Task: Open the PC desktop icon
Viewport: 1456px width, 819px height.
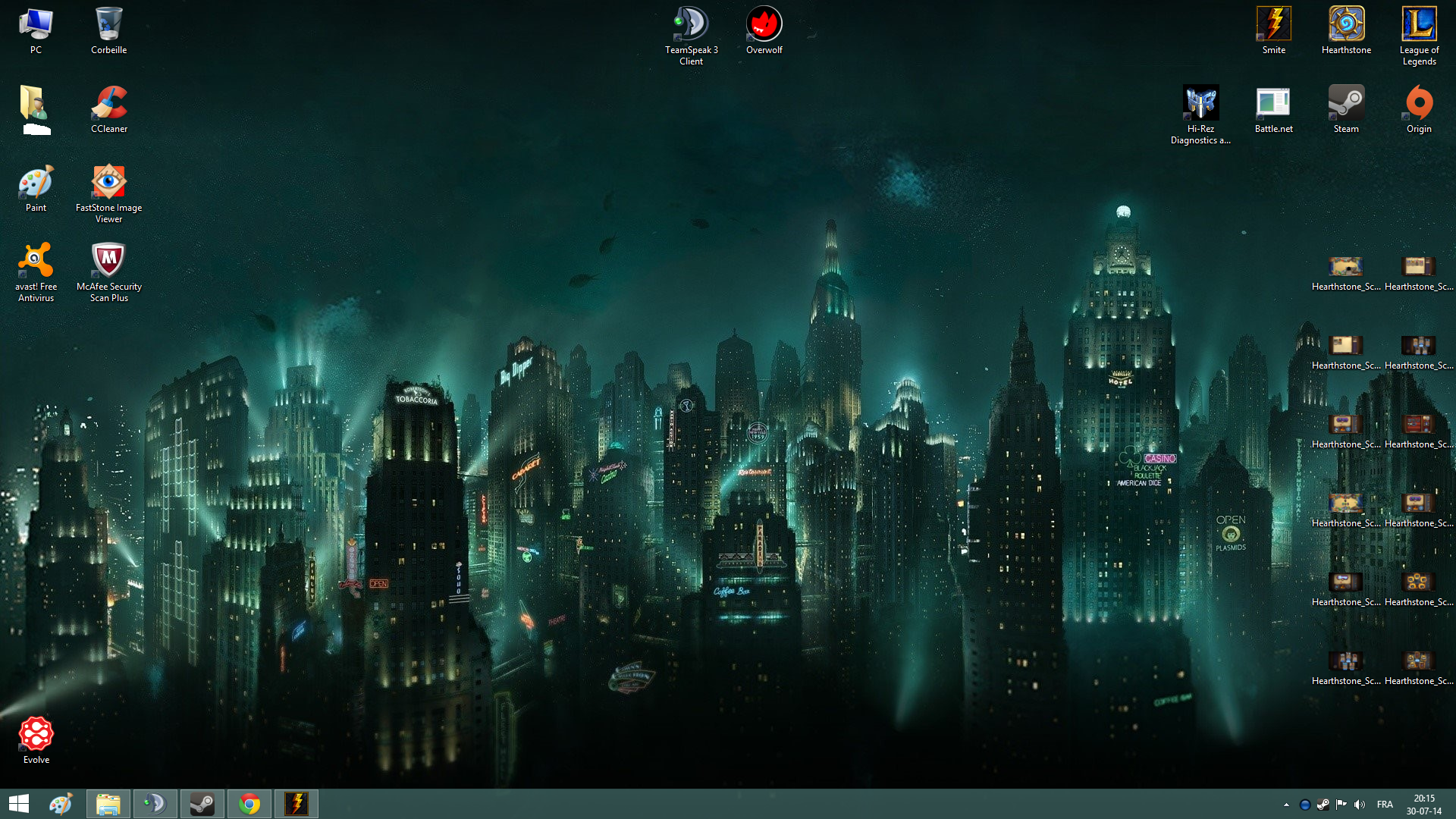Action: click(36, 31)
